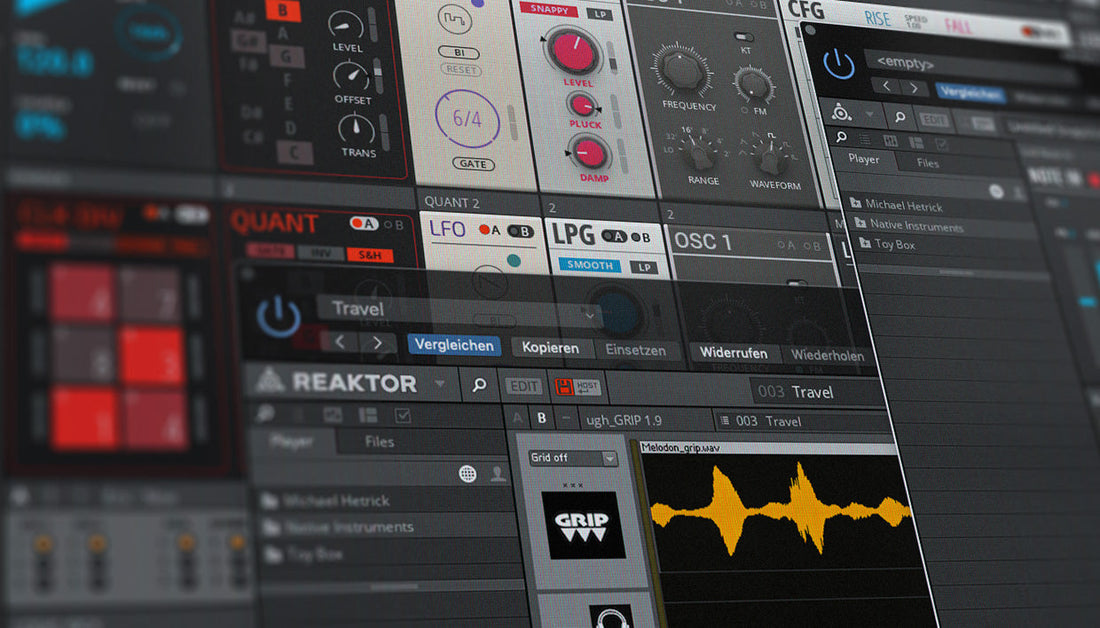Open the Grid off dropdown
The image size is (1100, 628).
(x=572, y=457)
